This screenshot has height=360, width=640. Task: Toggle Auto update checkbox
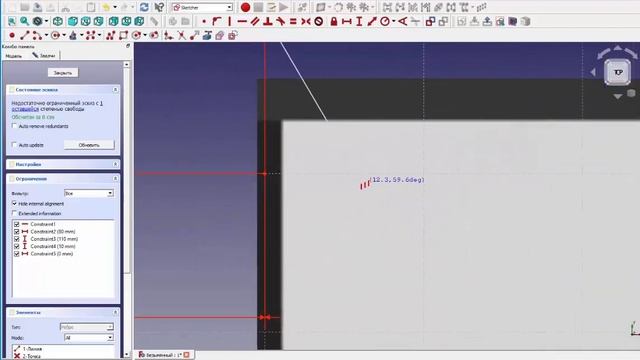pos(14,145)
